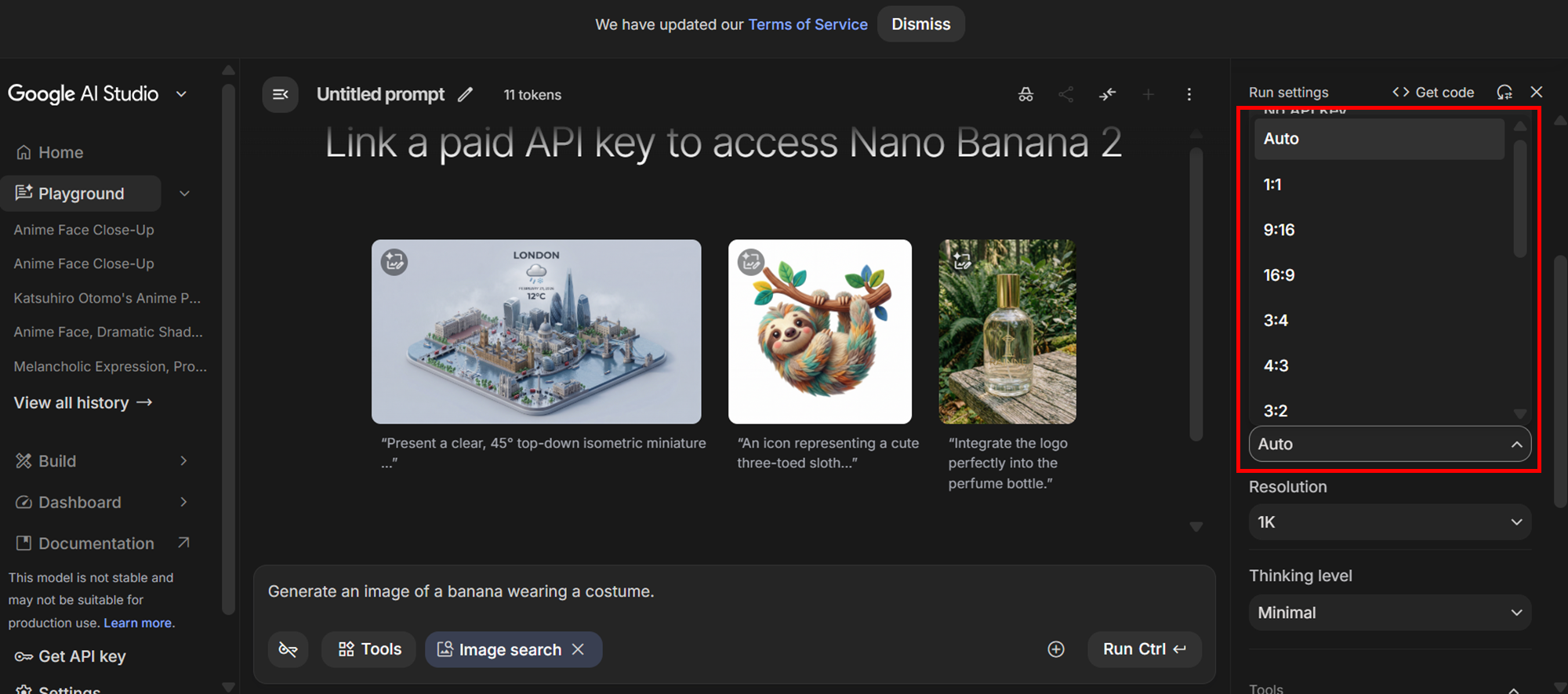The width and height of the screenshot is (1568, 694).
Task: Click the edit title pencil icon
Action: (466, 95)
